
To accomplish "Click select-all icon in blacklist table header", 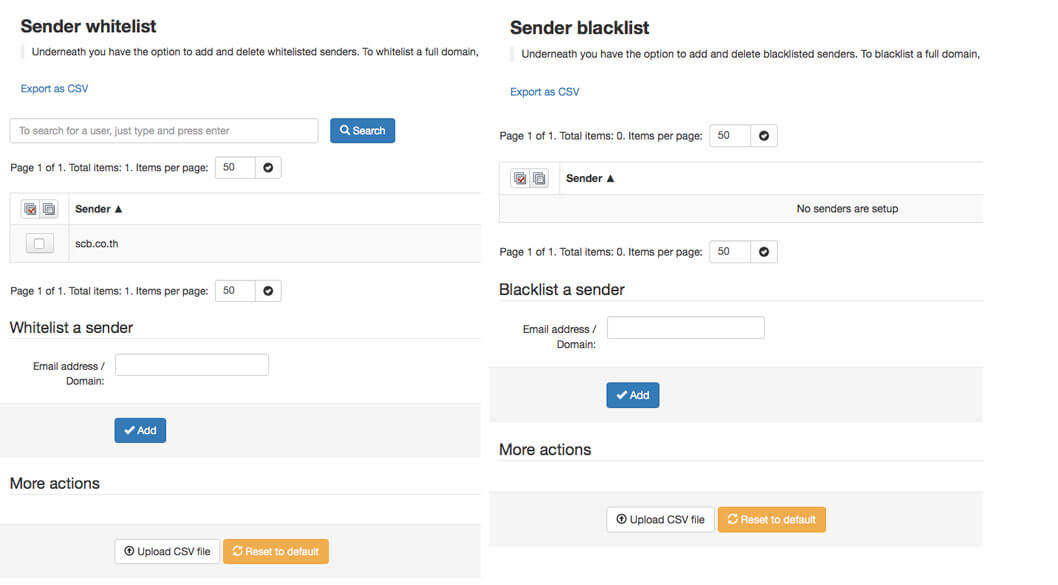I will pos(520,178).
